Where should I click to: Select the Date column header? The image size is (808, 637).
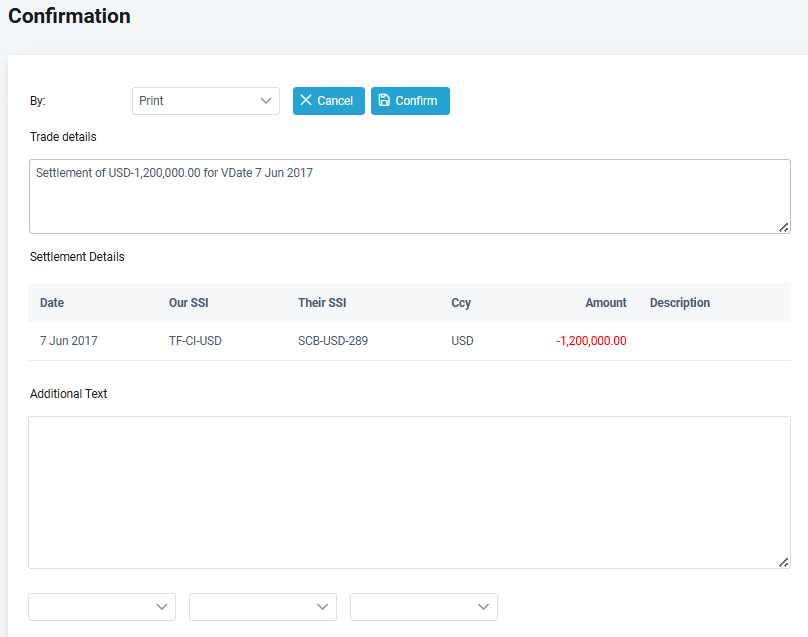tap(52, 303)
